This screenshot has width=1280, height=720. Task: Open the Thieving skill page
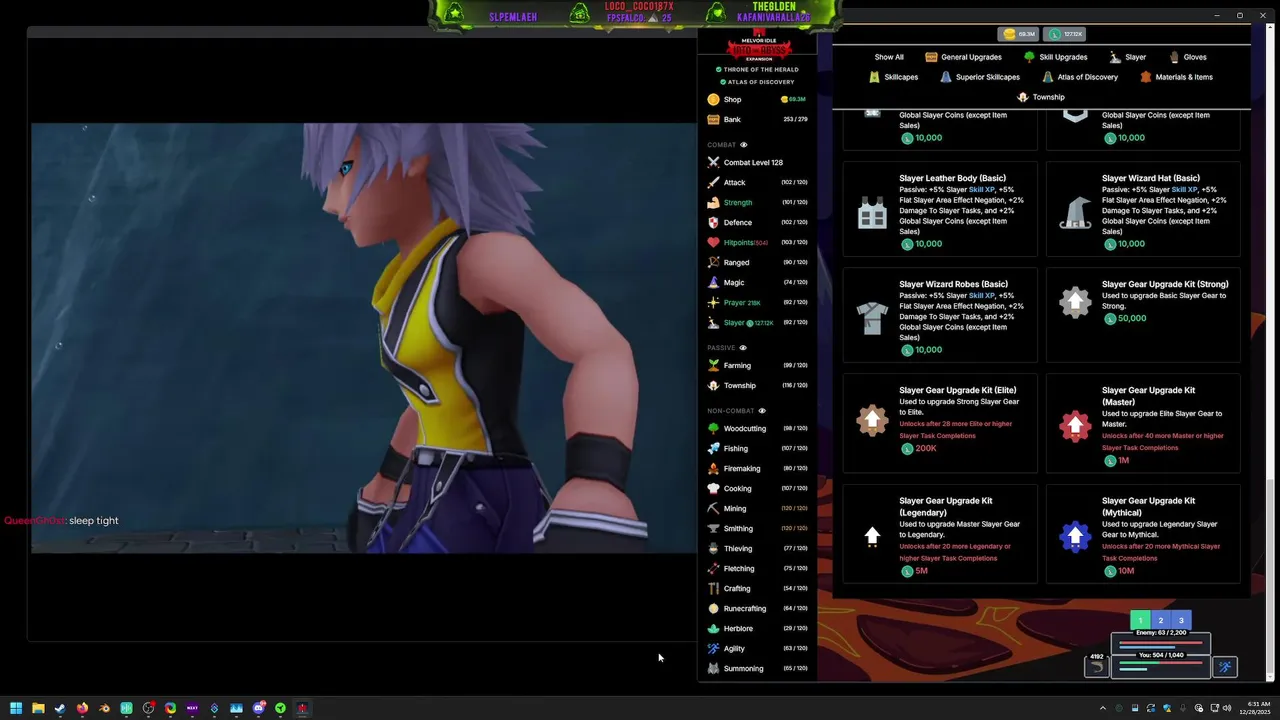tap(758, 548)
